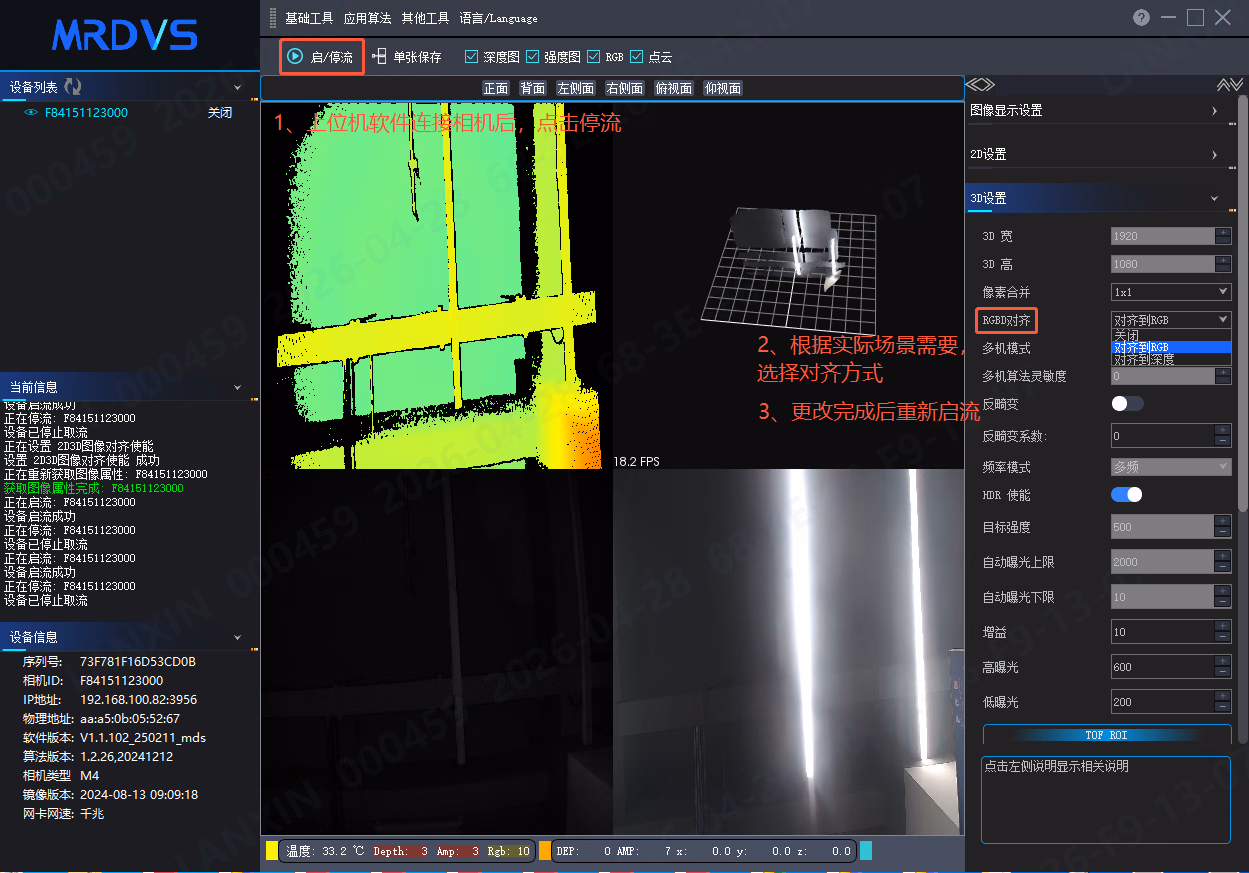
Task: Click the double-diamond icon atop settings panel
Action: click(x=980, y=85)
